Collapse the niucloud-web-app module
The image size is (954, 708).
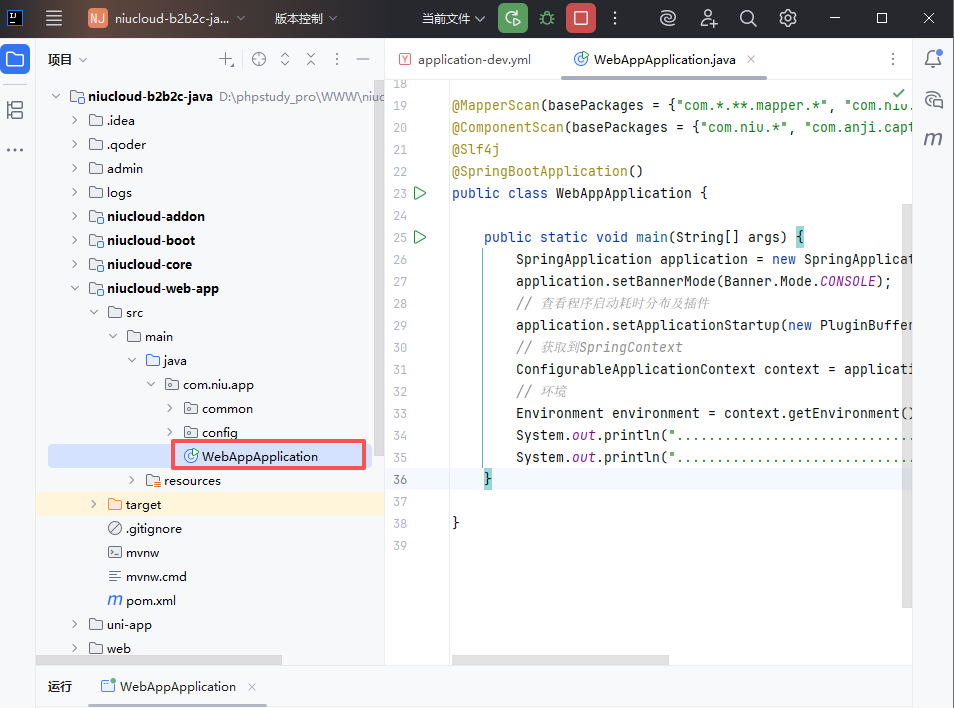75,289
